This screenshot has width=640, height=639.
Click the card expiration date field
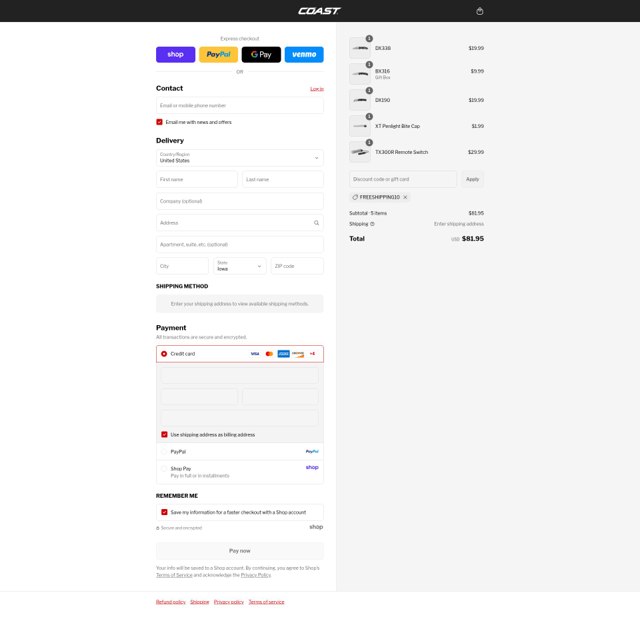click(199, 397)
